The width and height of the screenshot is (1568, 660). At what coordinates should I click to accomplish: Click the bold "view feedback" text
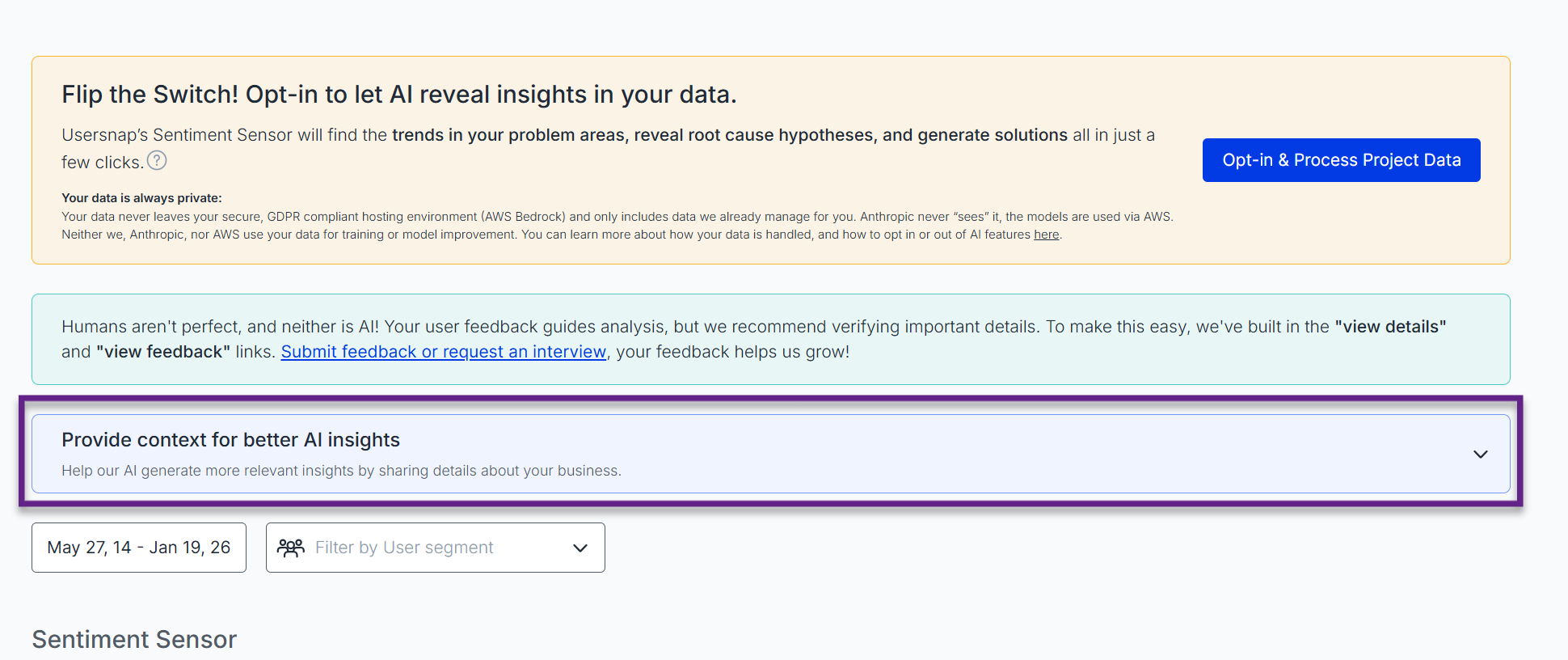(x=163, y=352)
